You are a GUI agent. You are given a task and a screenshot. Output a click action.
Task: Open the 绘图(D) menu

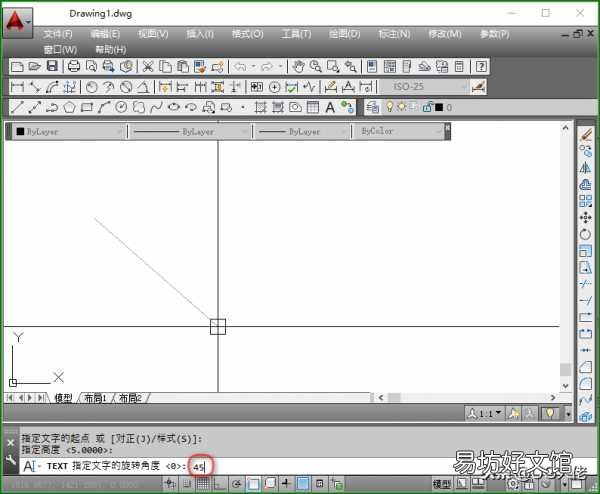coord(344,34)
